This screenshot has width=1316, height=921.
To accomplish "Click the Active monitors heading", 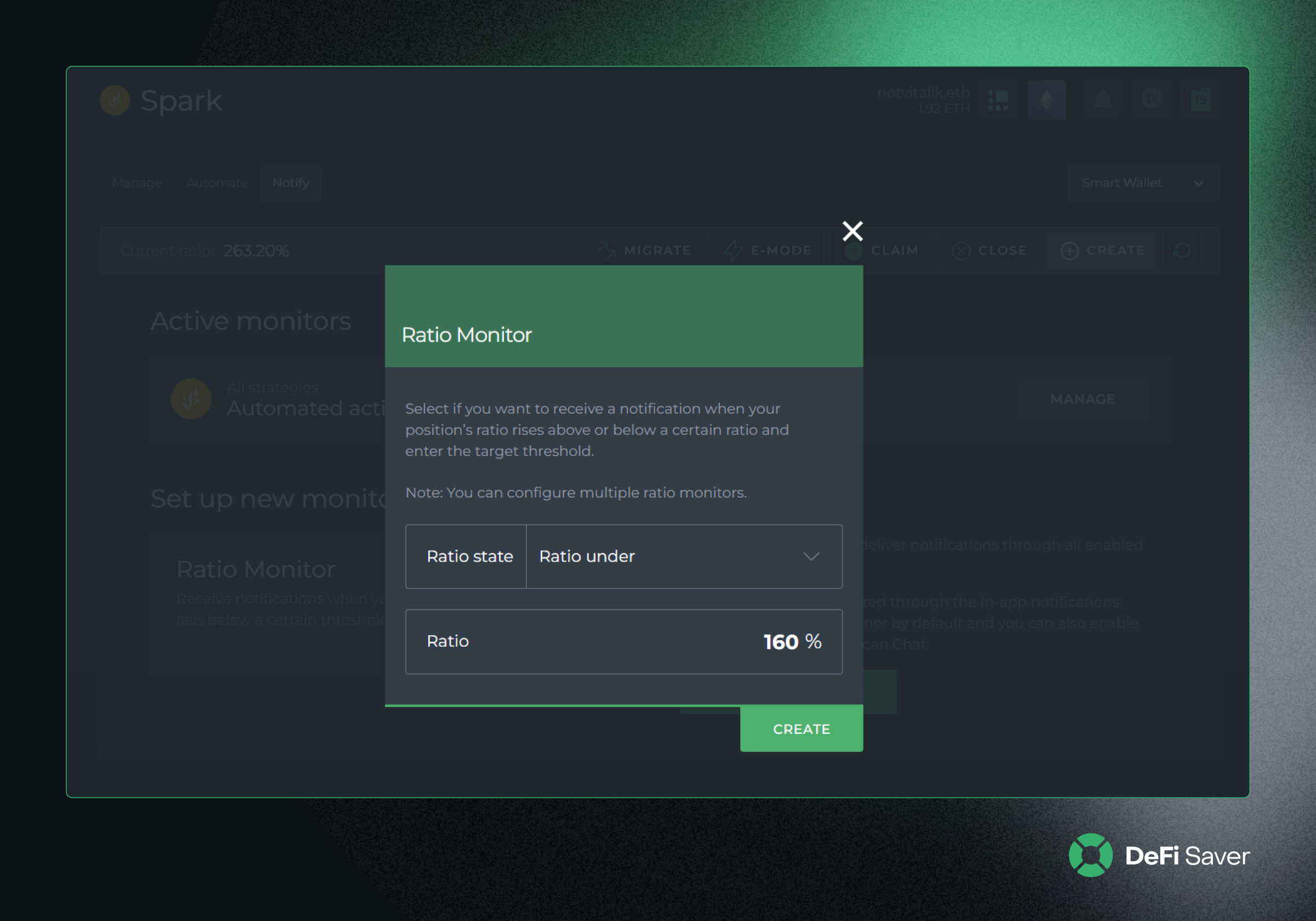I will [251, 321].
